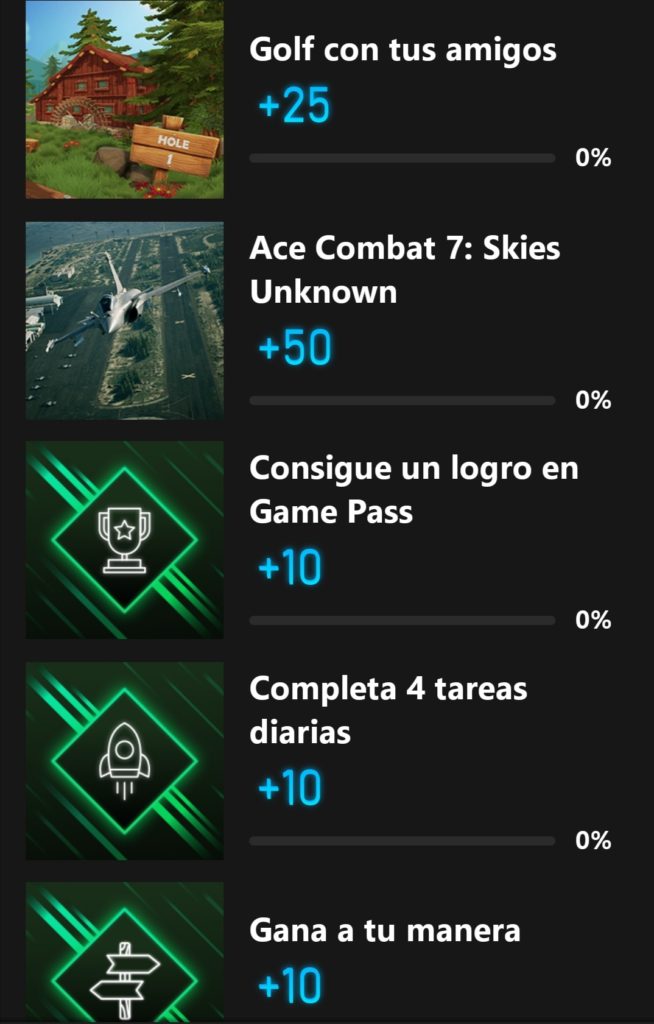This screenshot has height=1024, width=654.
Task: Tap the +25 points reward for Golf
Action: [x=293, y=105]
